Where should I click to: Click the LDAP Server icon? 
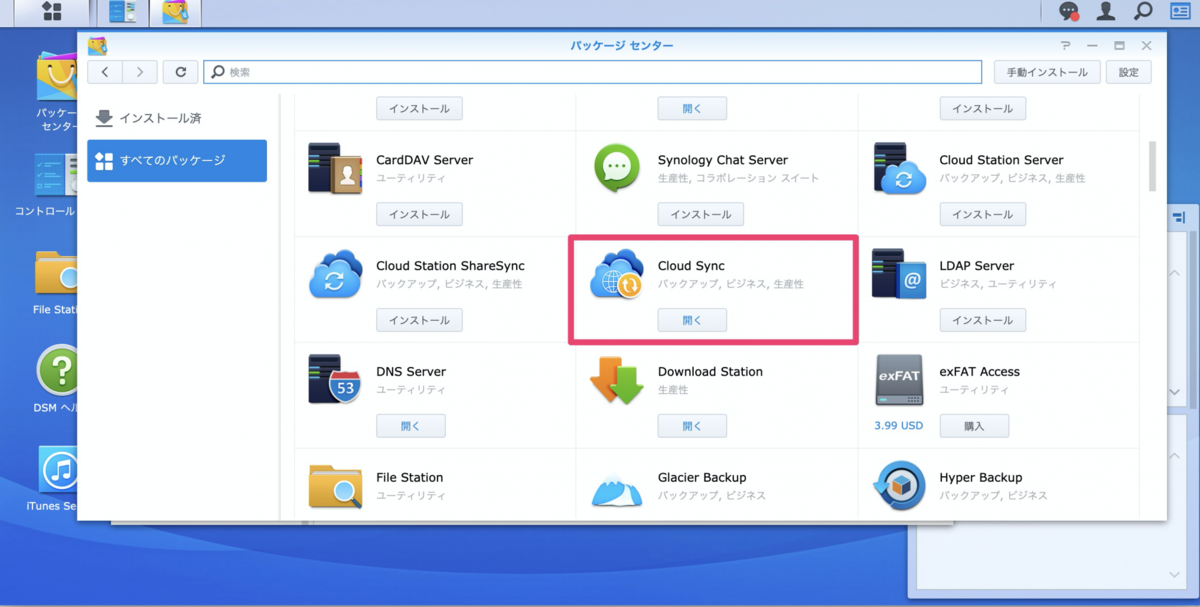(898, 275)
